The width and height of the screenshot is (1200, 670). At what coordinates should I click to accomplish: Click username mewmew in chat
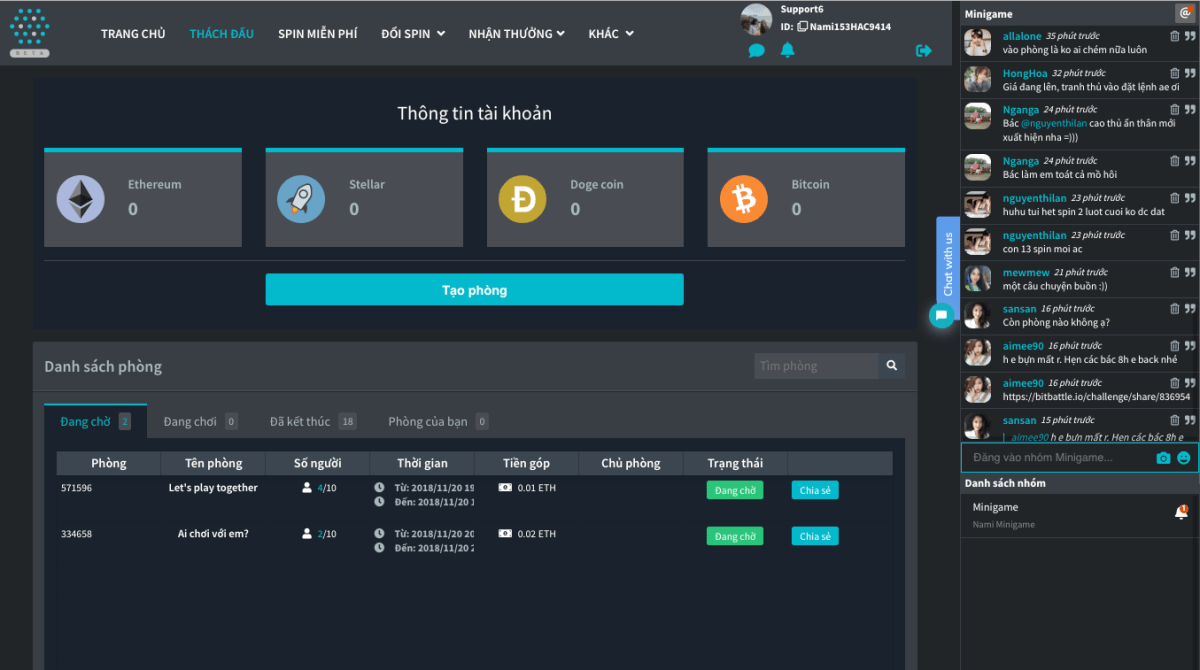[1026, 272]
